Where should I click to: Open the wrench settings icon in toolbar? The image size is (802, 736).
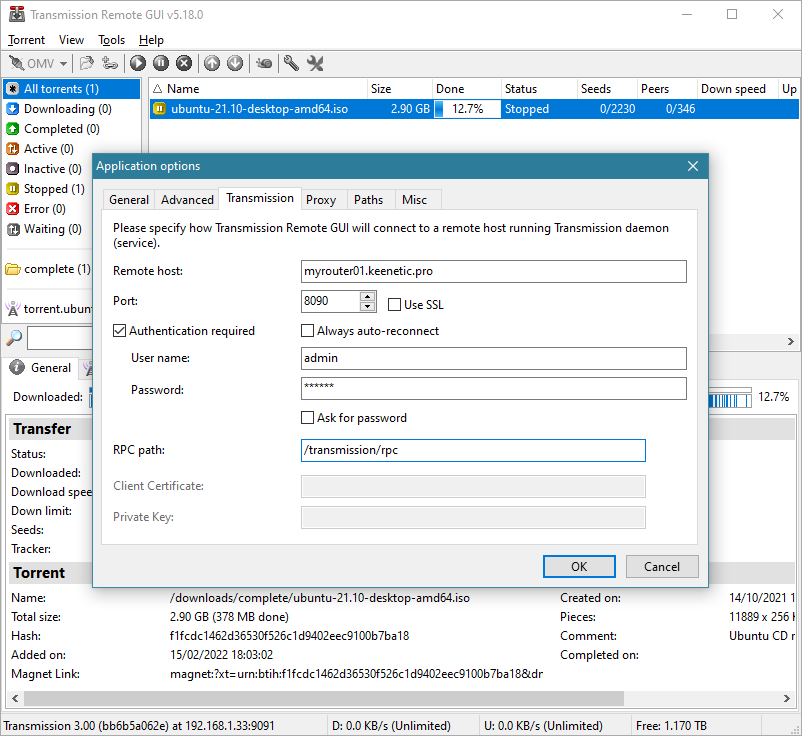291,63
